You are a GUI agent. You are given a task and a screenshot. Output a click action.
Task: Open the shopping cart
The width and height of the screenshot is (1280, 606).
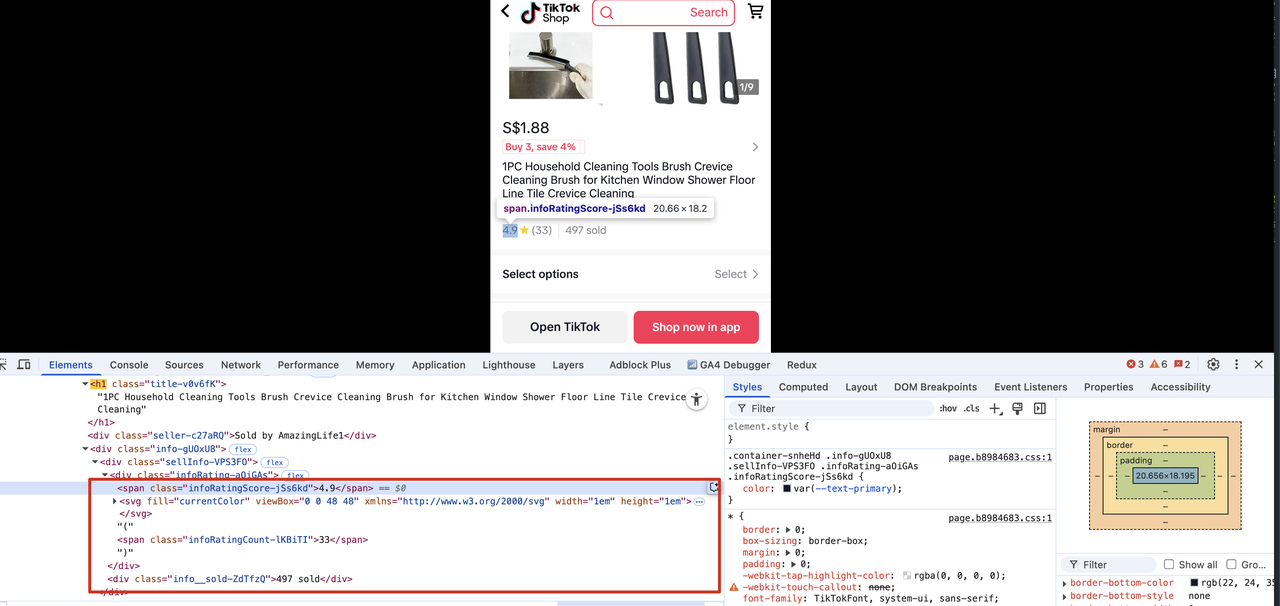[755, 12]
